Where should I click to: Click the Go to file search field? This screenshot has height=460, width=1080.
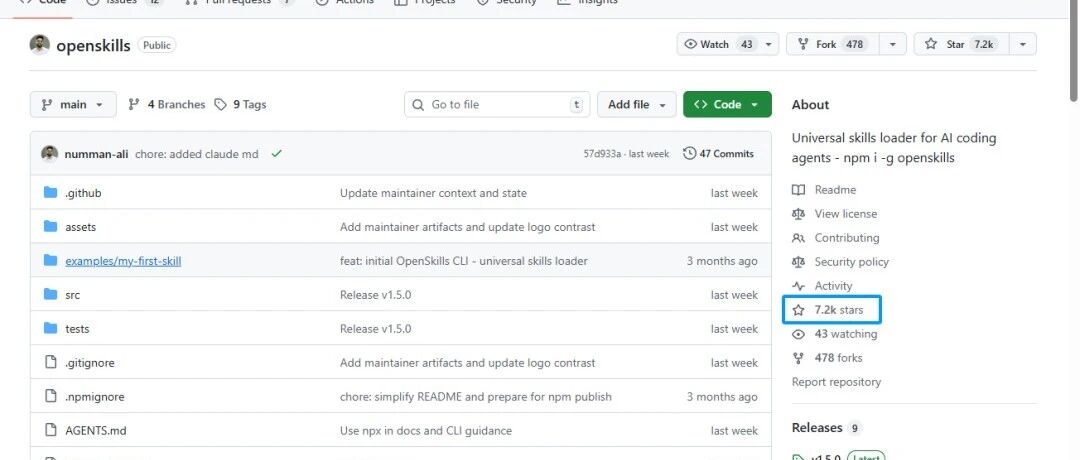(497, 105)
